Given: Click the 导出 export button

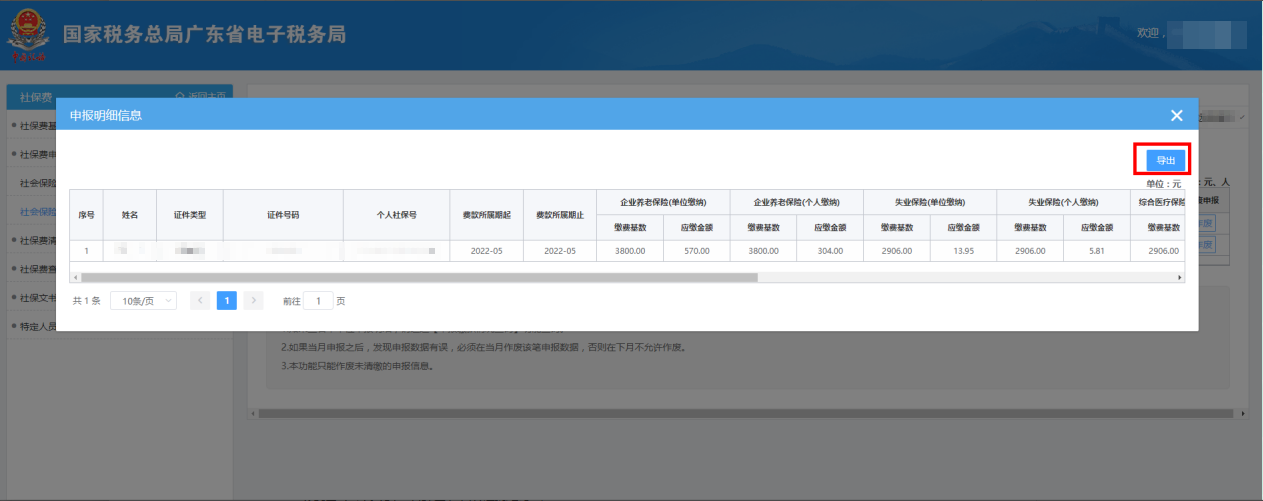Looking at the screenshot, I should [1165, 160].
